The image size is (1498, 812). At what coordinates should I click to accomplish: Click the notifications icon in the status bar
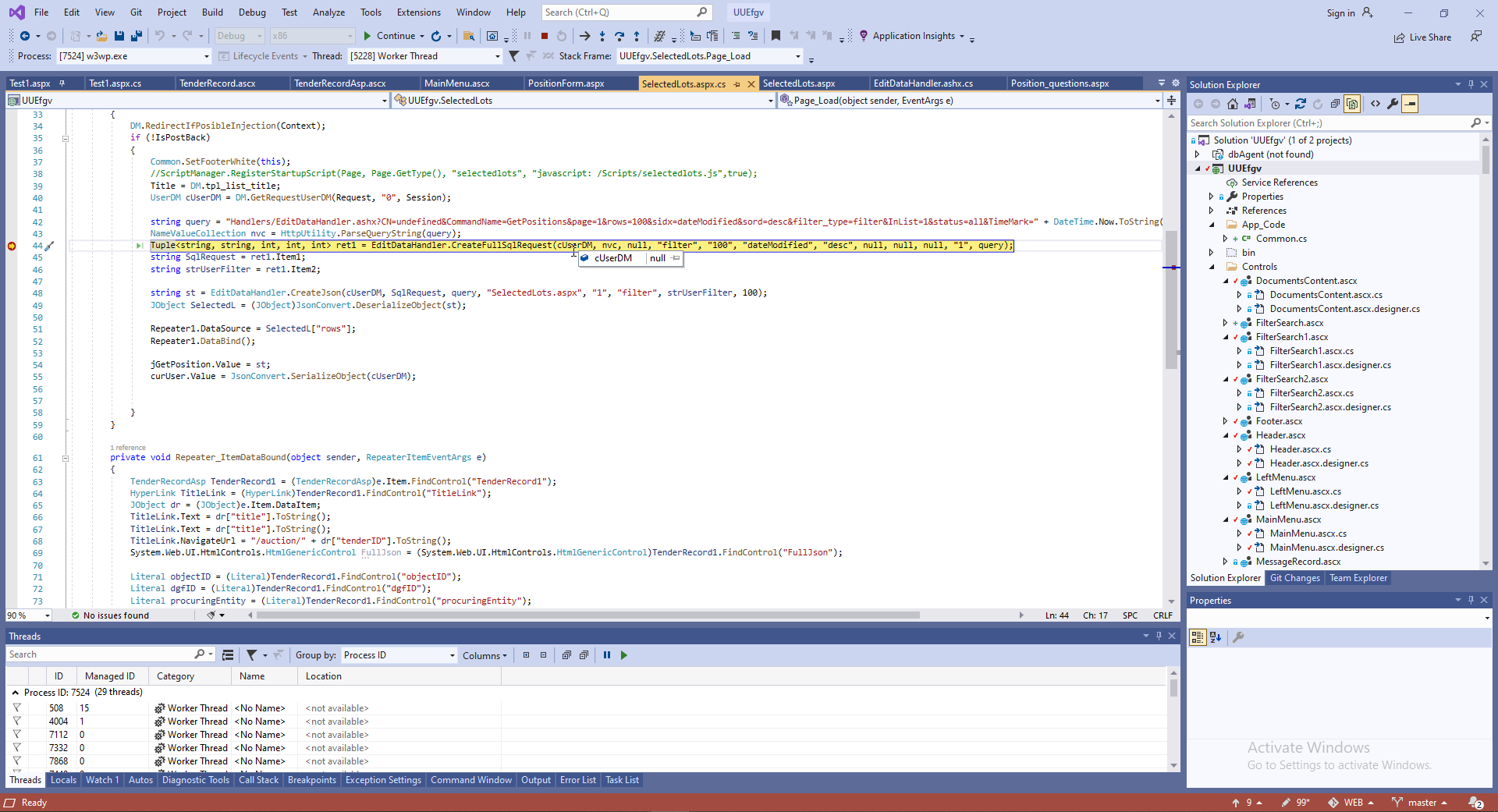pos(1476,803)
